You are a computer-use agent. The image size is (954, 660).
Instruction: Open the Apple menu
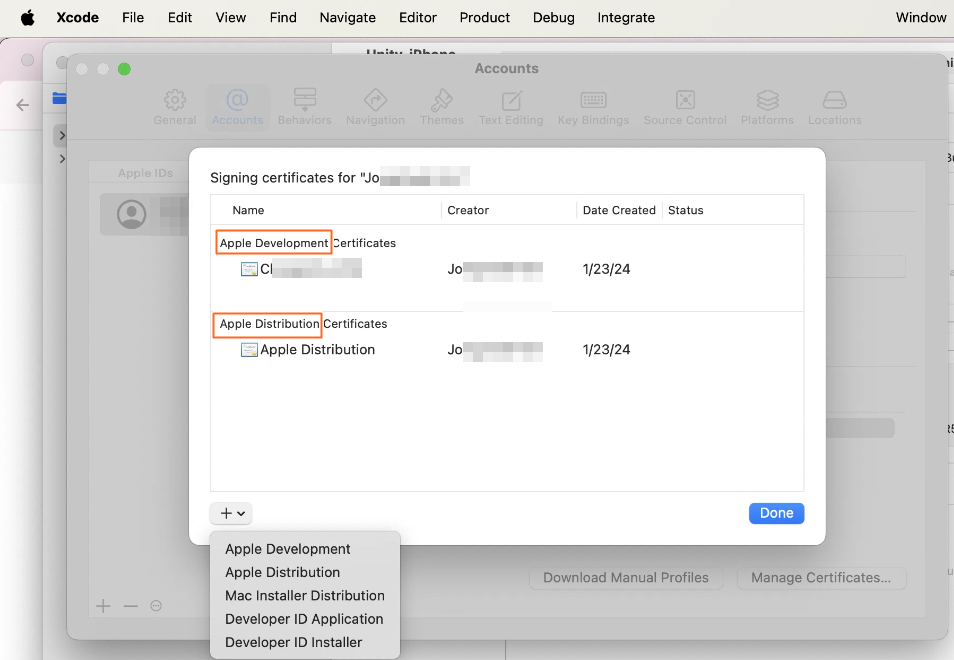coord(27,18)
